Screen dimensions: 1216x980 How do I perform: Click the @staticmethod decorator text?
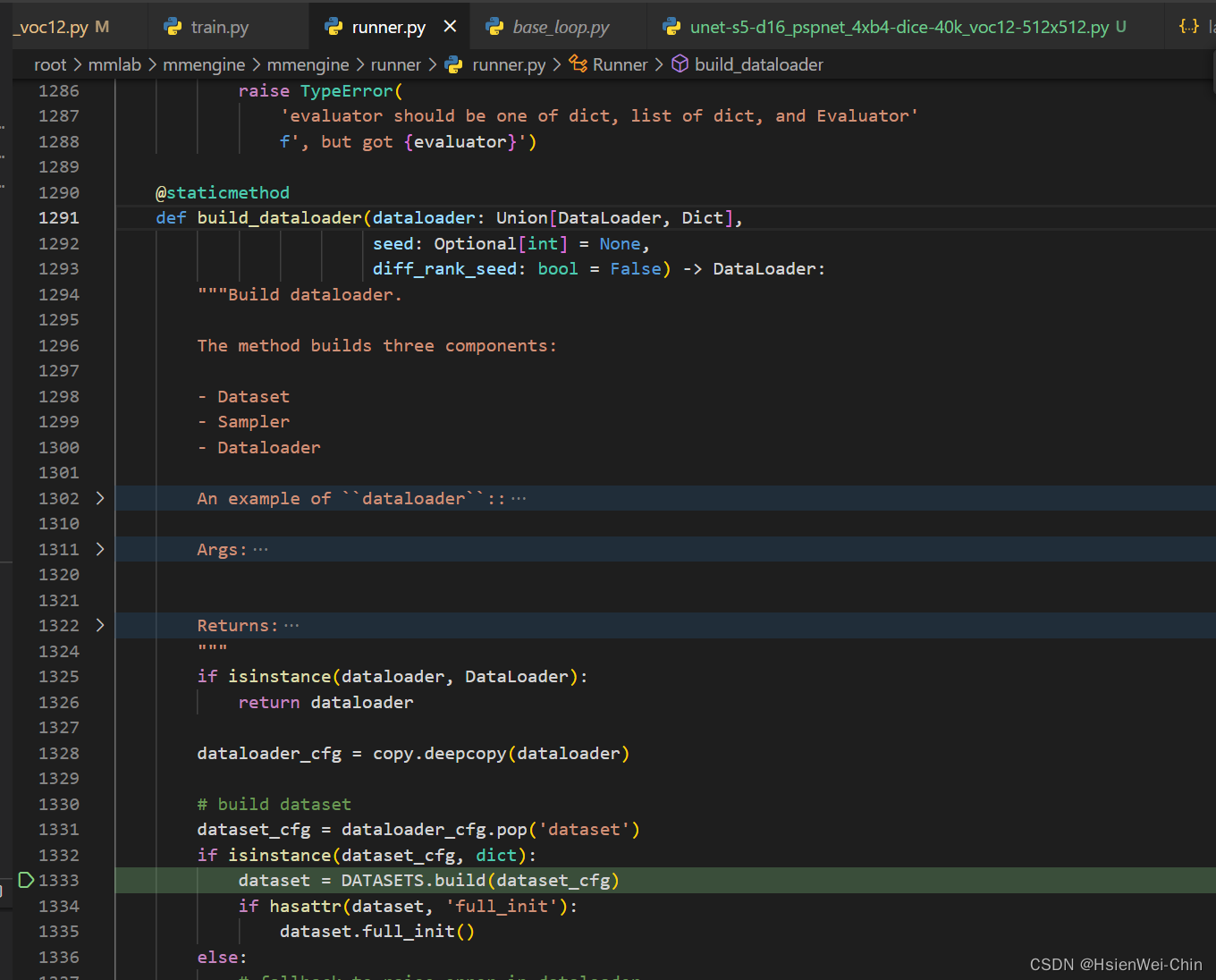pyautogui.click(x=223, y=192)
